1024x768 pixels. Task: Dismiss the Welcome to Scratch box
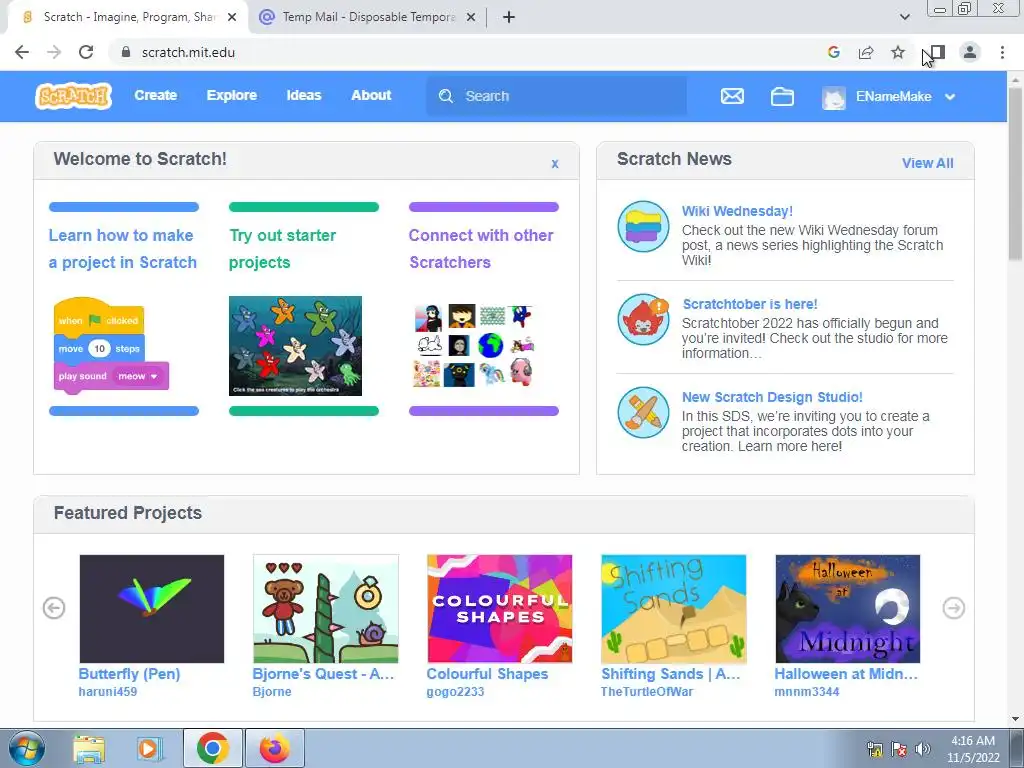(554, 163)
